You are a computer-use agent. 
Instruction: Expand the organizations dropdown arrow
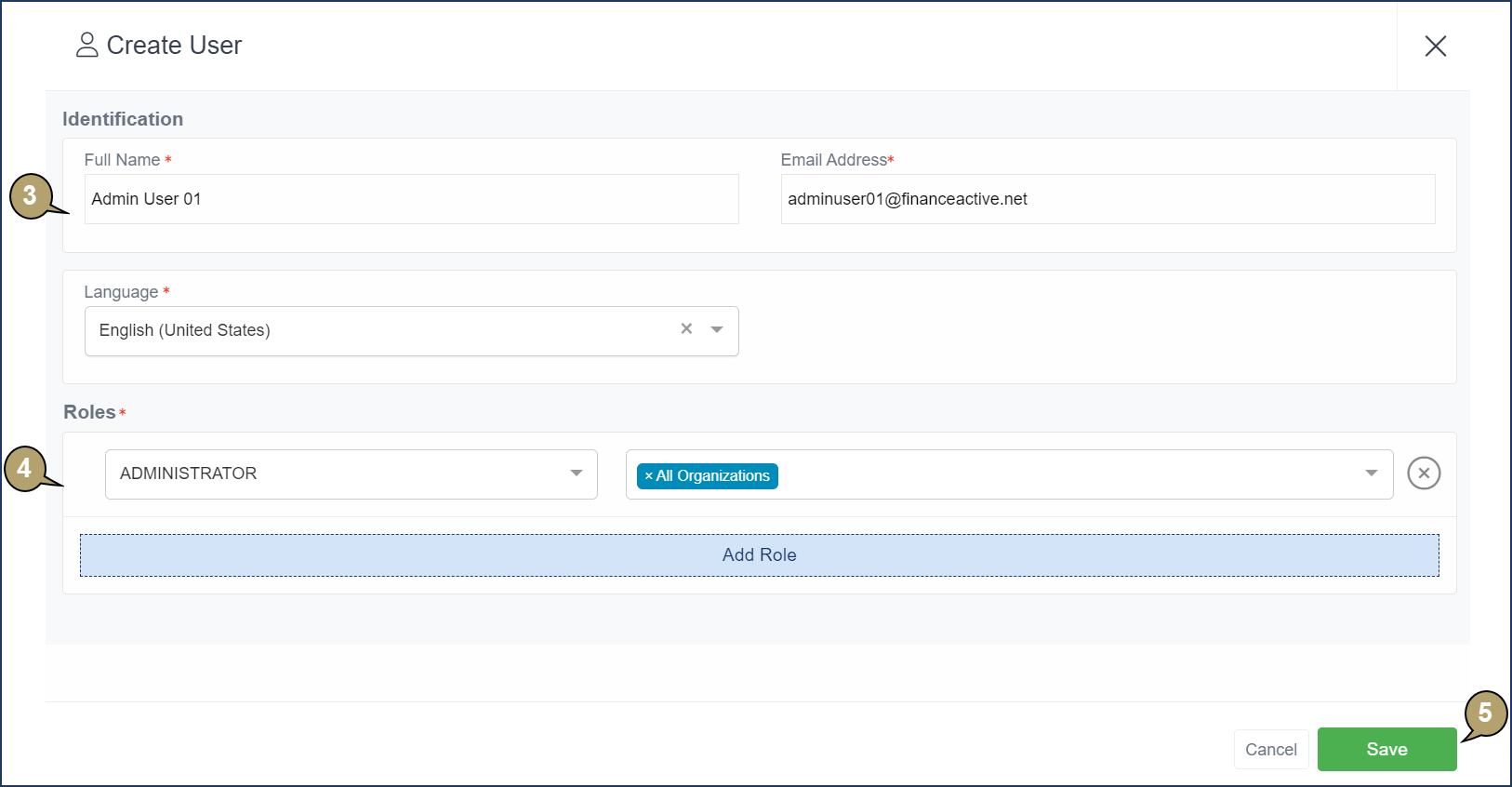tap(1371, 474)
